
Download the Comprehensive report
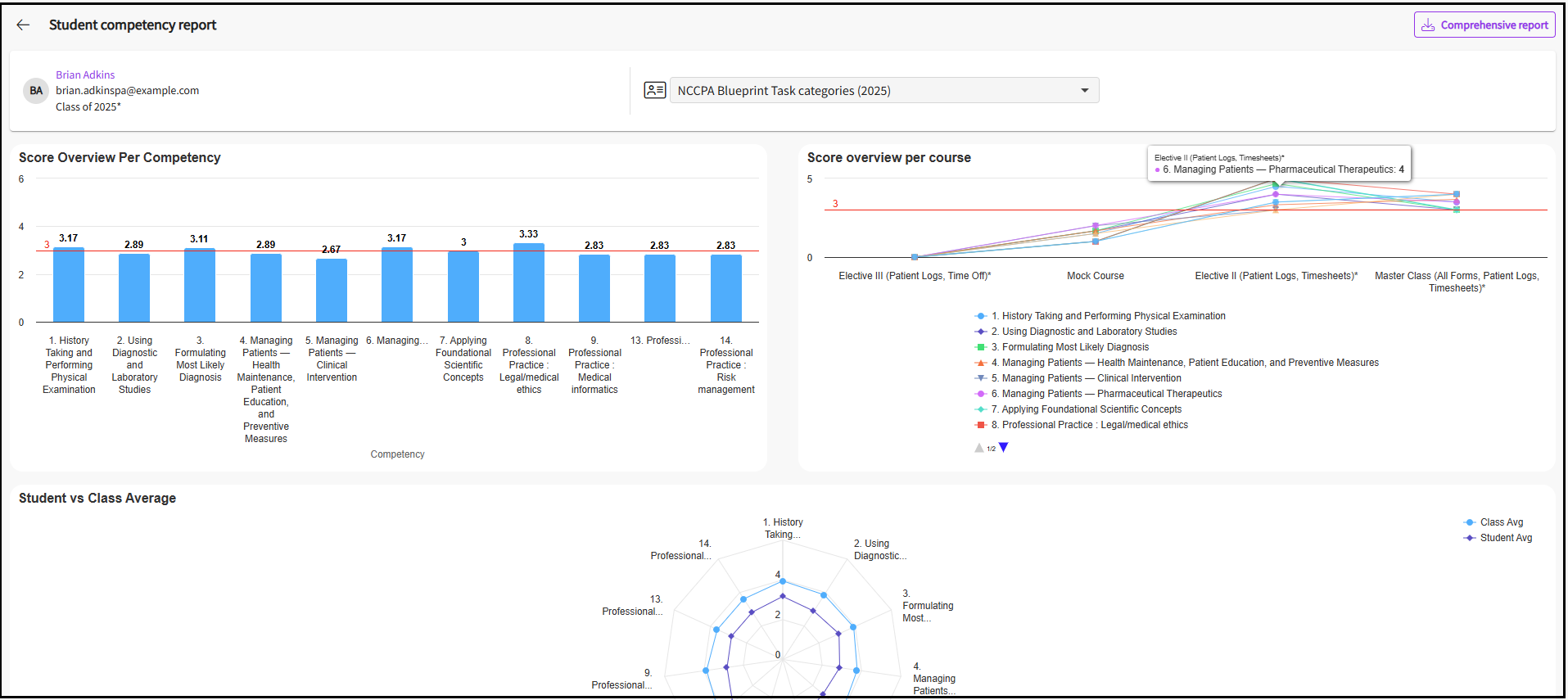click(x=1484, y=25)
